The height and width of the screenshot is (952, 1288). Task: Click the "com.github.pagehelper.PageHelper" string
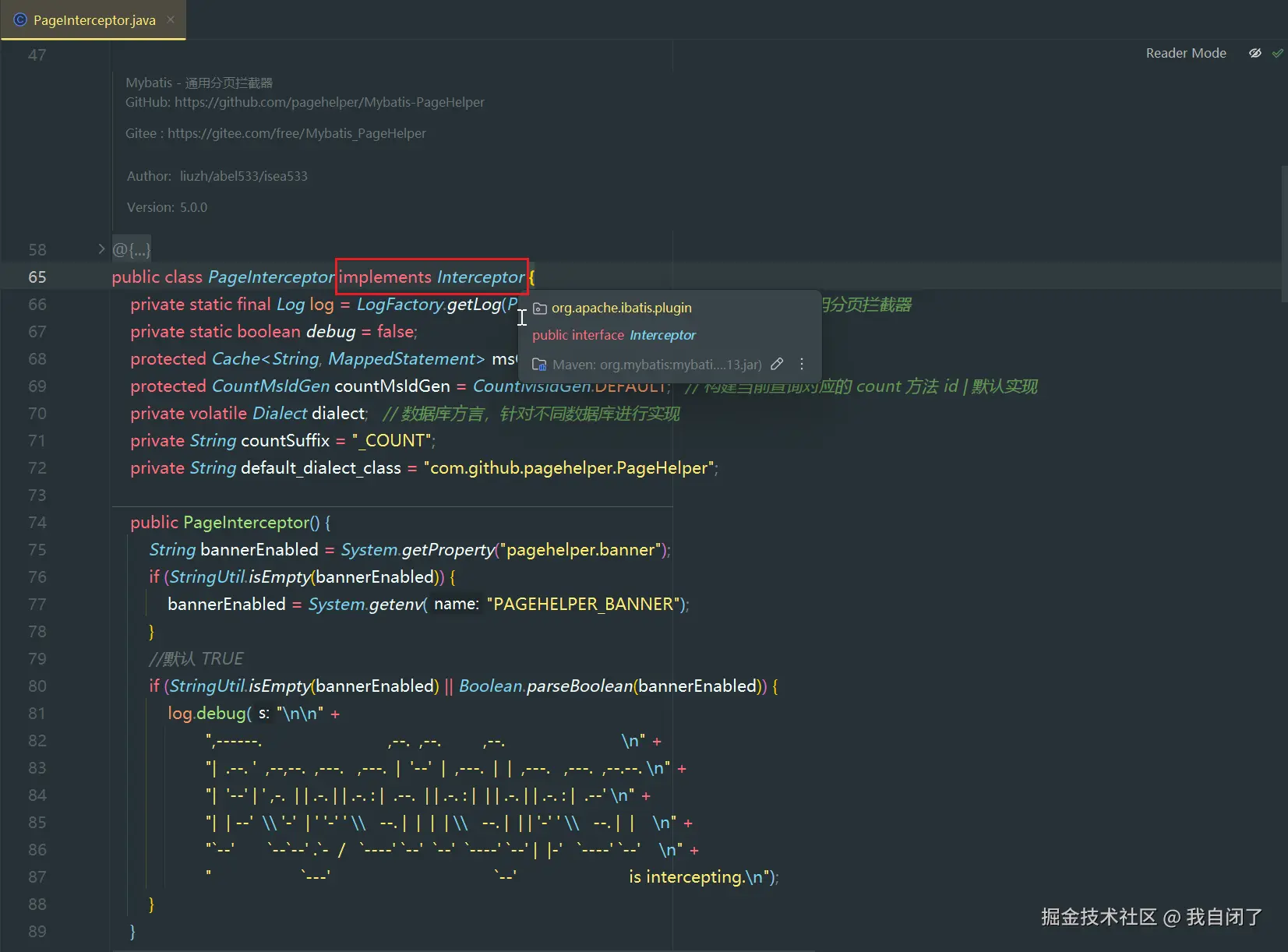coord(569,468)
